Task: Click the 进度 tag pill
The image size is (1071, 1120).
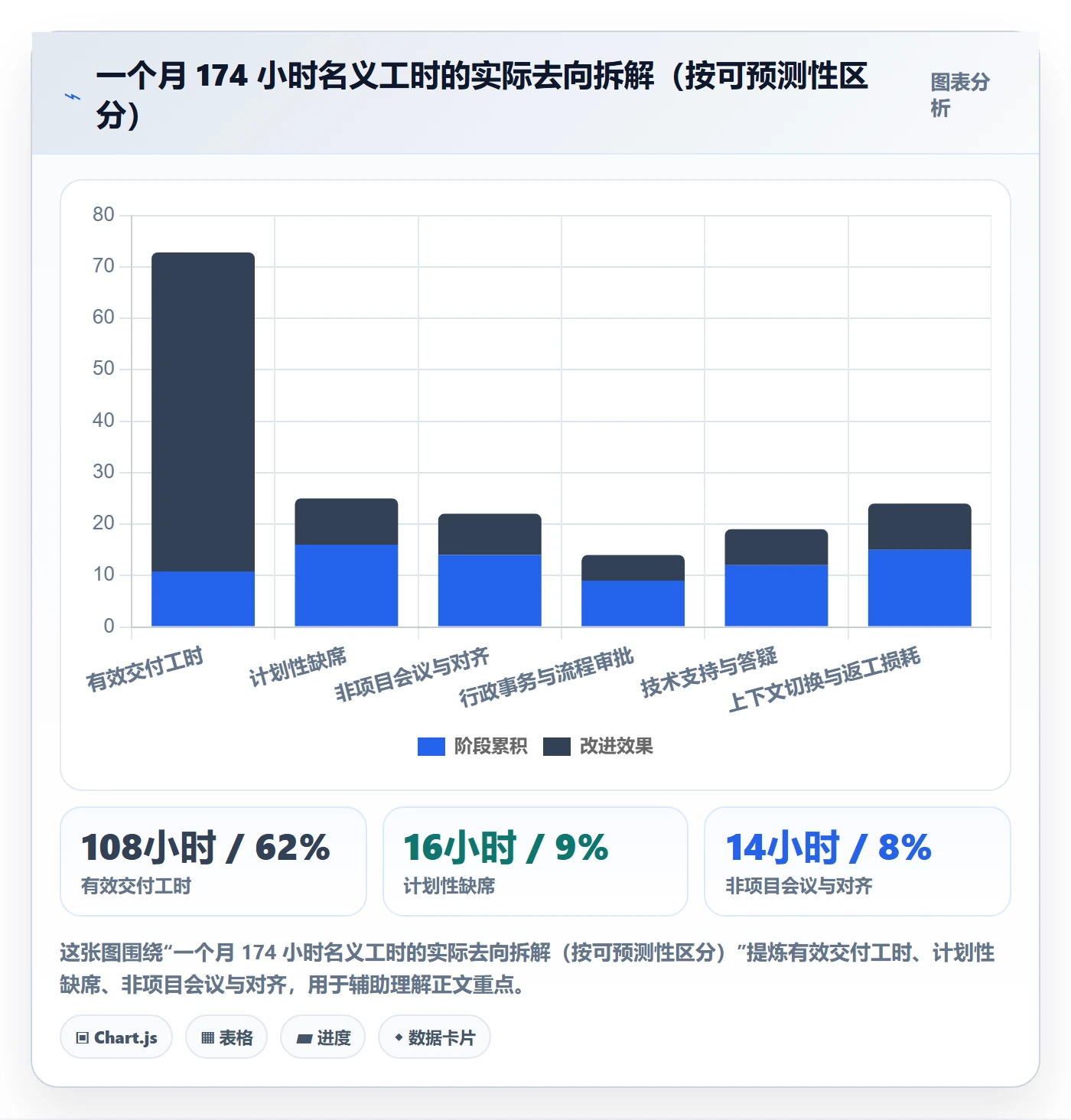Action: 323,1037
